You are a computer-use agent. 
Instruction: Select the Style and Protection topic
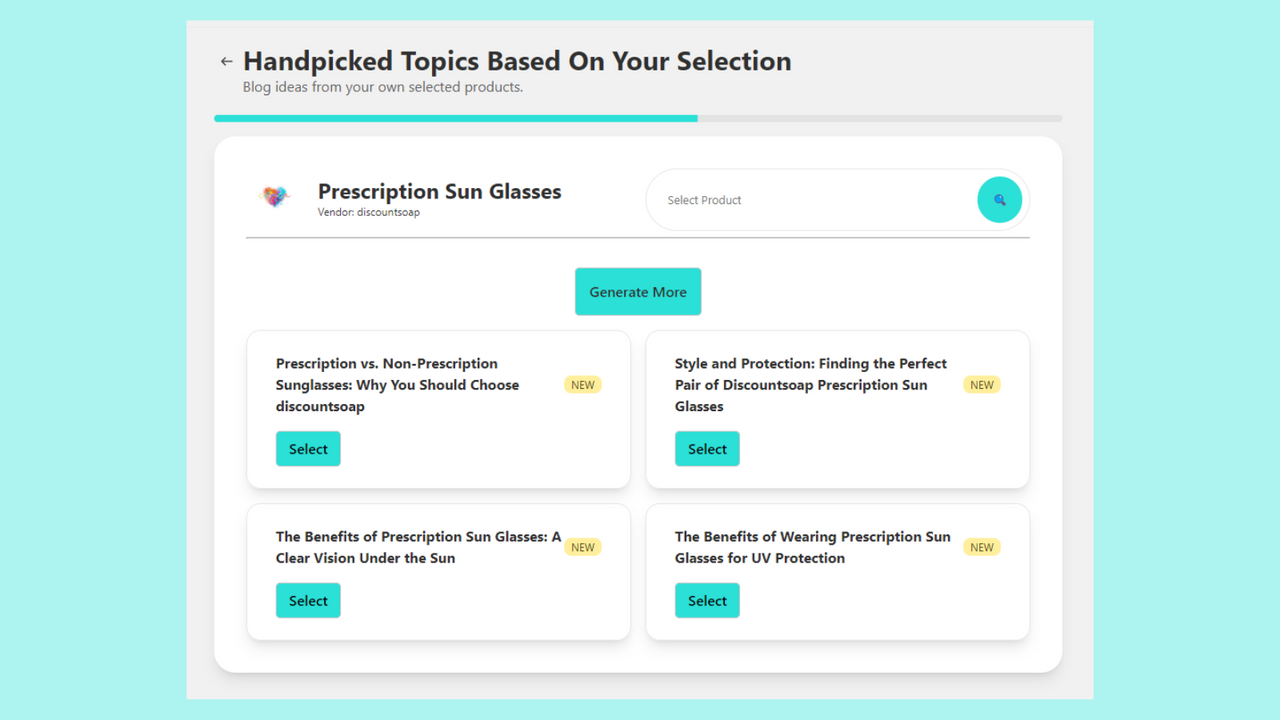[x=707, y=448]
